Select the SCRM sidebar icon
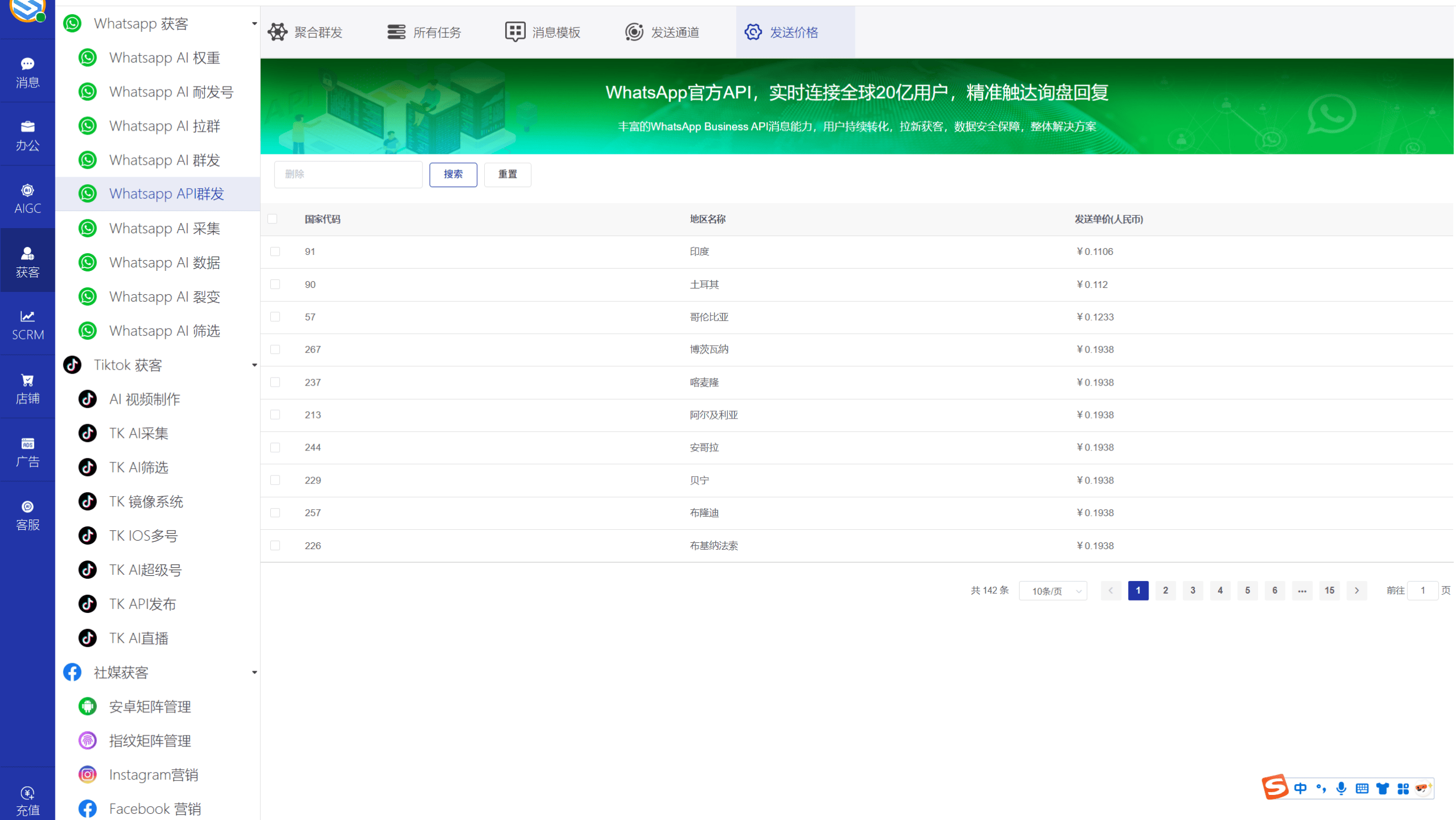Image resolution: width=1456 pixels, height=820 pixels. 27,324
